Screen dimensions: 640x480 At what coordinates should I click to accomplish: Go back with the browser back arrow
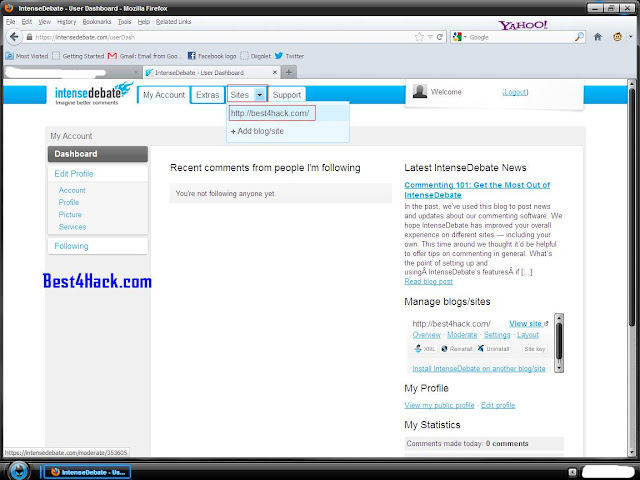14,37
